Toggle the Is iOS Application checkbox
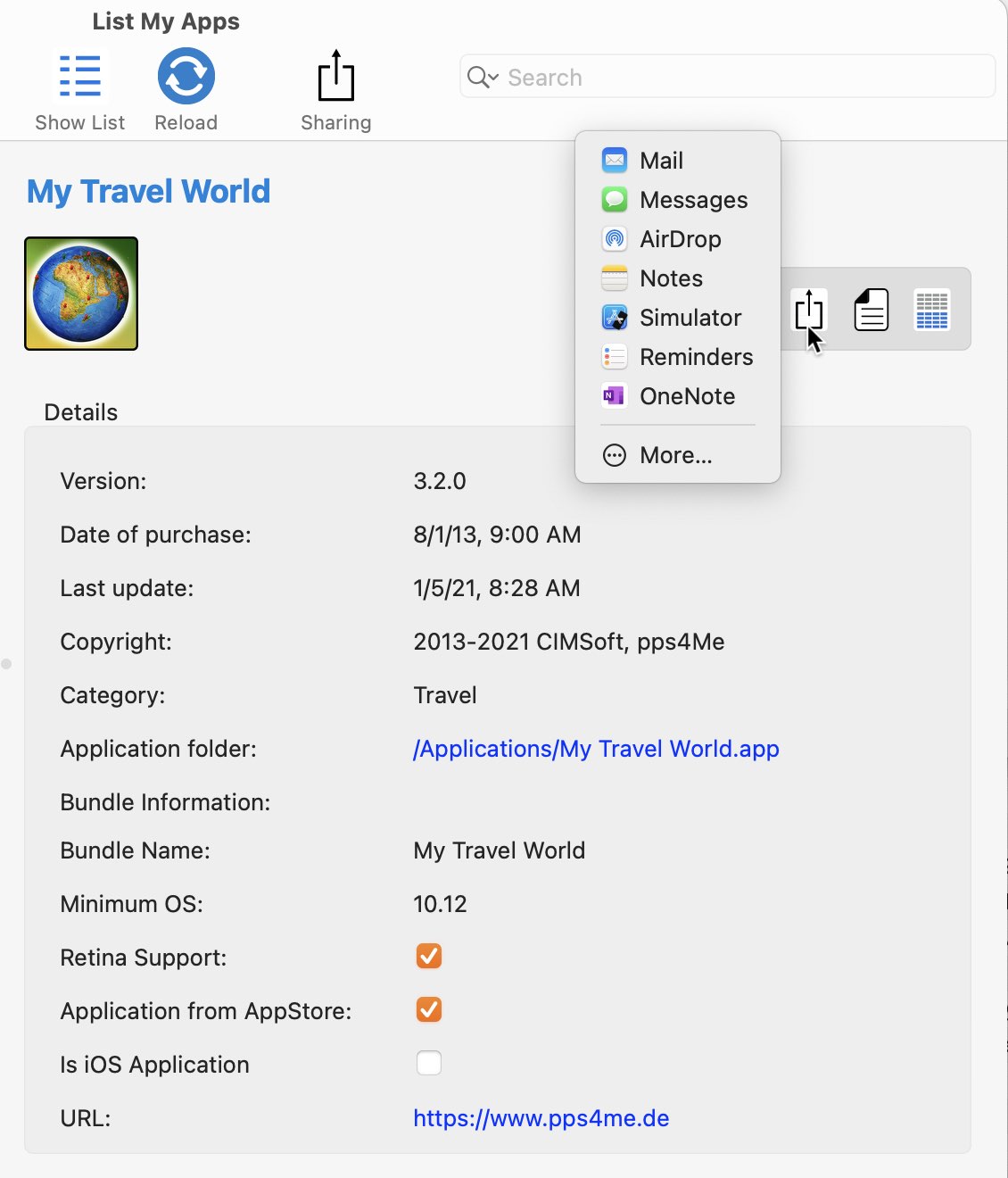Image resolution: width=1008 pixels, height=1178 pixels. point(429,1063)
